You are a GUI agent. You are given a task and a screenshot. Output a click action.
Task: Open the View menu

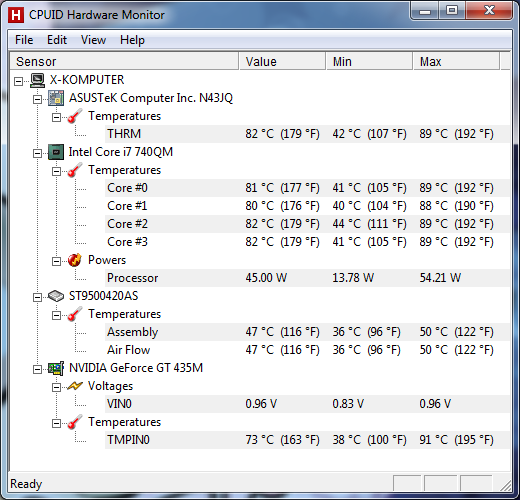pos(93,40)
